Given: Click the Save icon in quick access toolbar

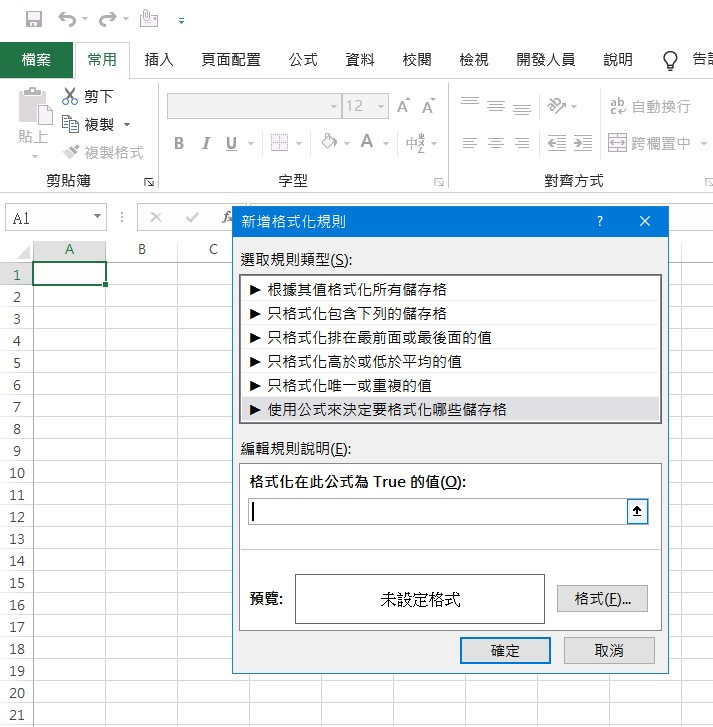Looking at the screenshot, I should [33, 19].
